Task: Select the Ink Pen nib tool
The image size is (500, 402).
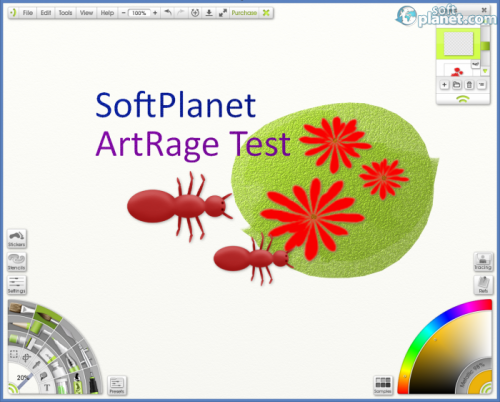Action: pyautogui.click(x=72, y=364)
